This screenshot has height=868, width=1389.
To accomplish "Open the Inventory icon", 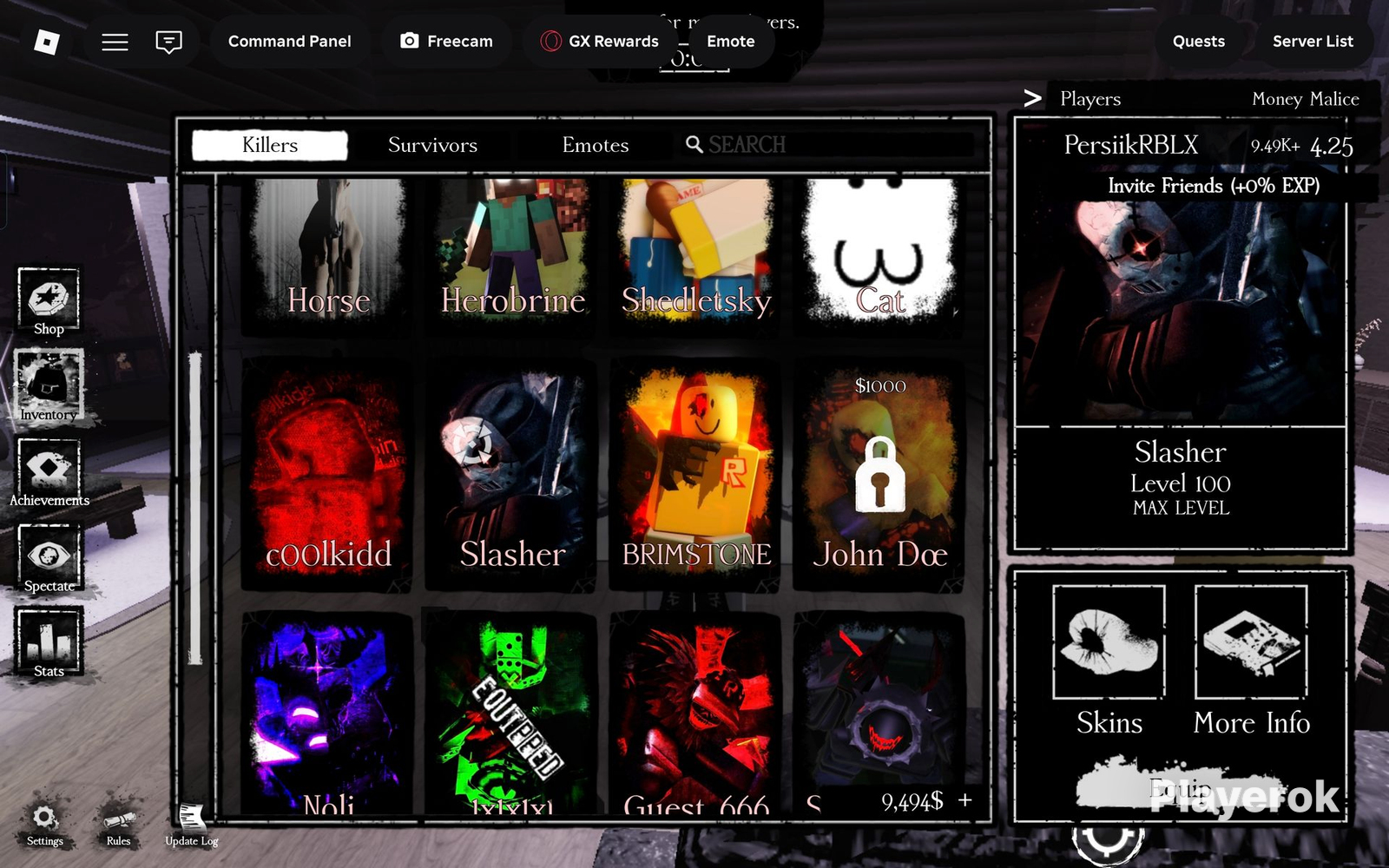I will click(x=49, y=386).
